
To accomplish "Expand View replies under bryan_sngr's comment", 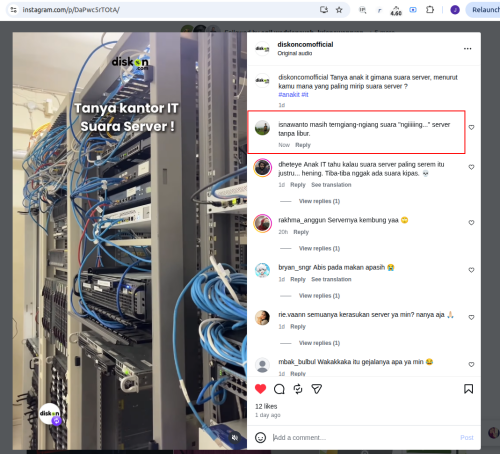I will click(x=319, y=296).
